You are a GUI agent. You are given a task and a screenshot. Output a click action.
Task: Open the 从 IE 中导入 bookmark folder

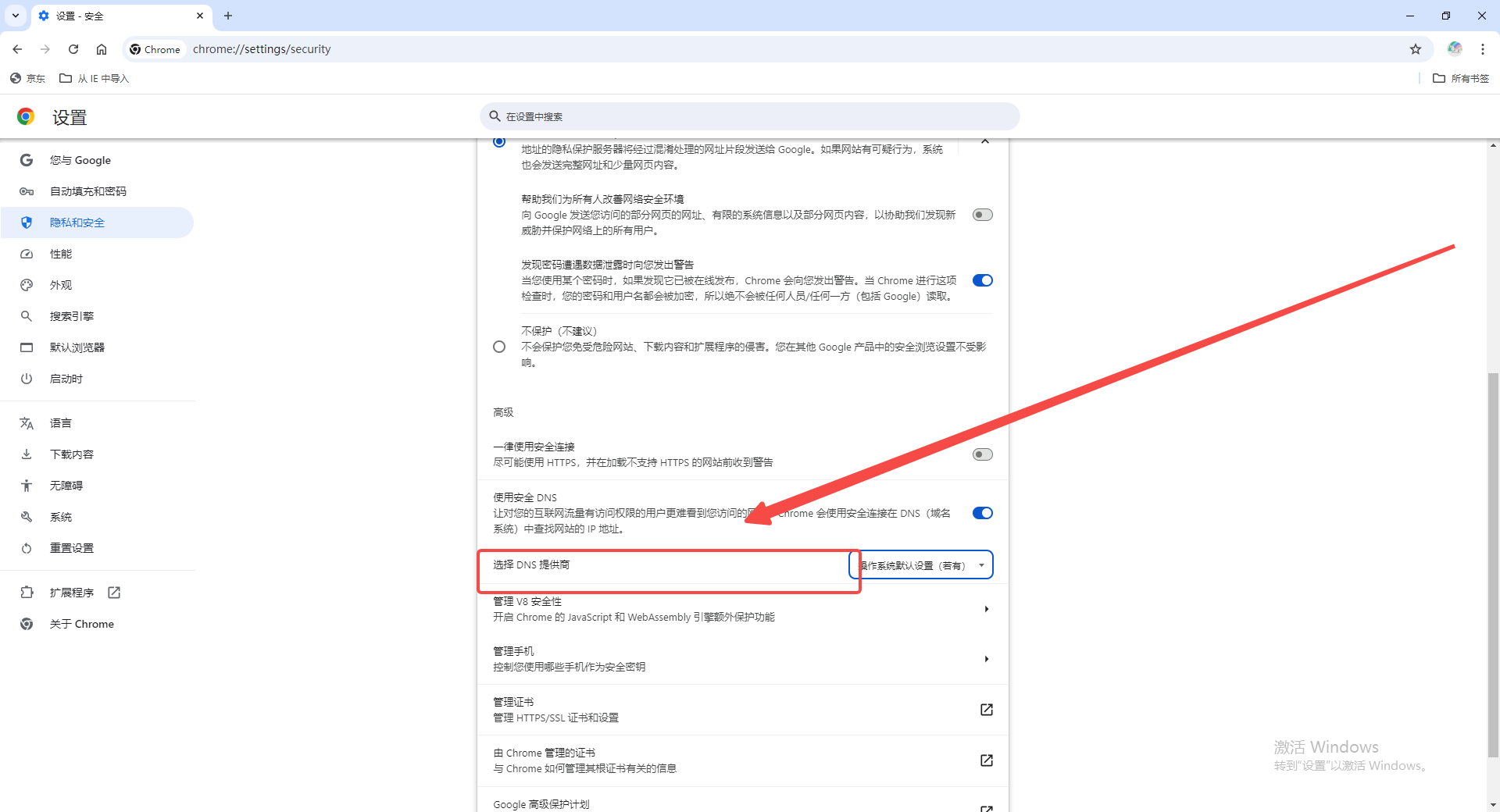coord(95,78)
